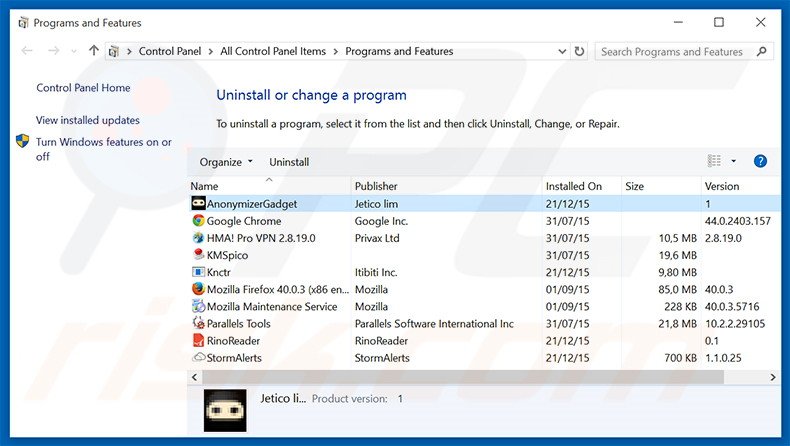Click the Parallels Tools icon
Viewport: 790px width, 446px height.
pos(198,323)
